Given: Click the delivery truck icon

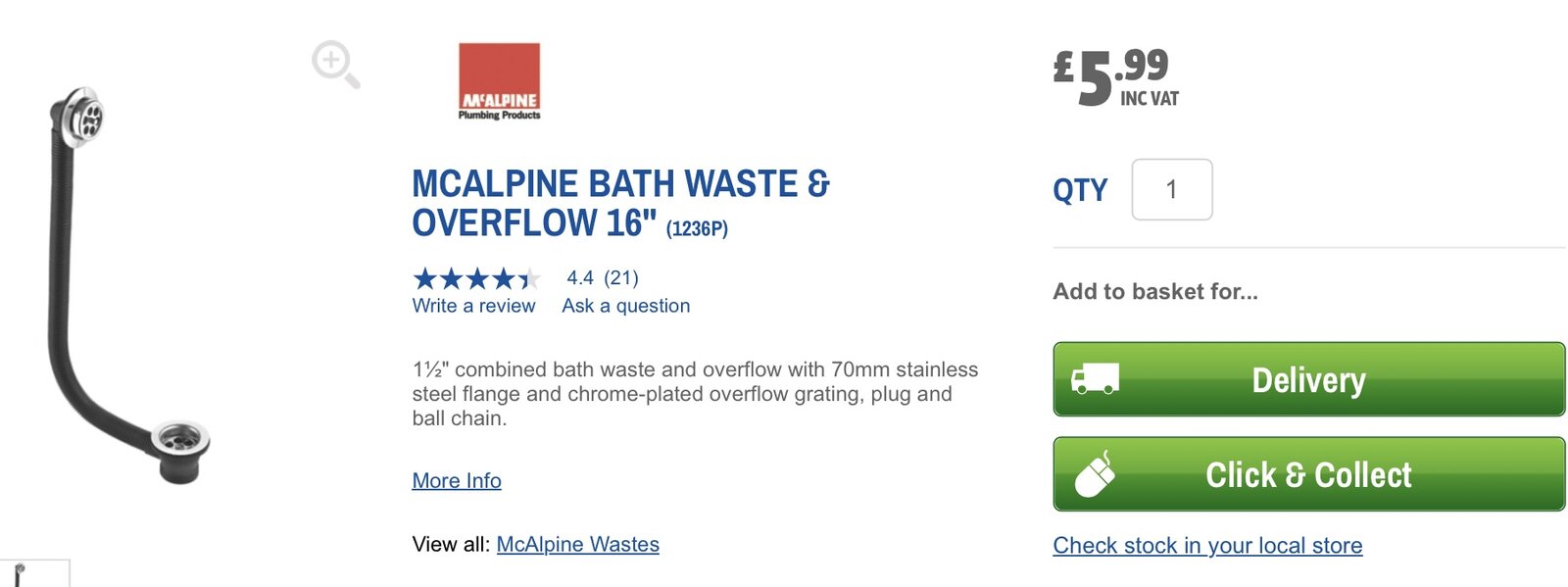Looking at the screenshot, I should tap(1095, 379).
